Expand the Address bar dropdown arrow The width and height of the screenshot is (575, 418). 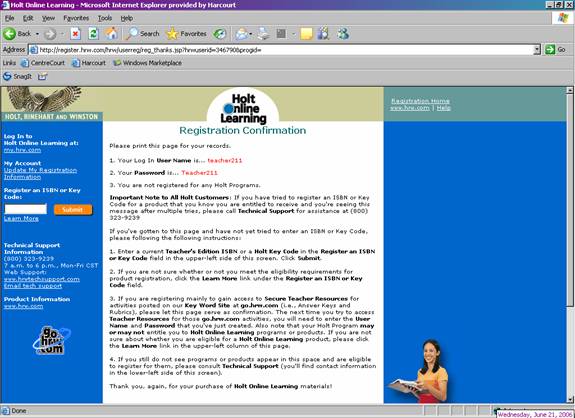(x=537, y=50)
